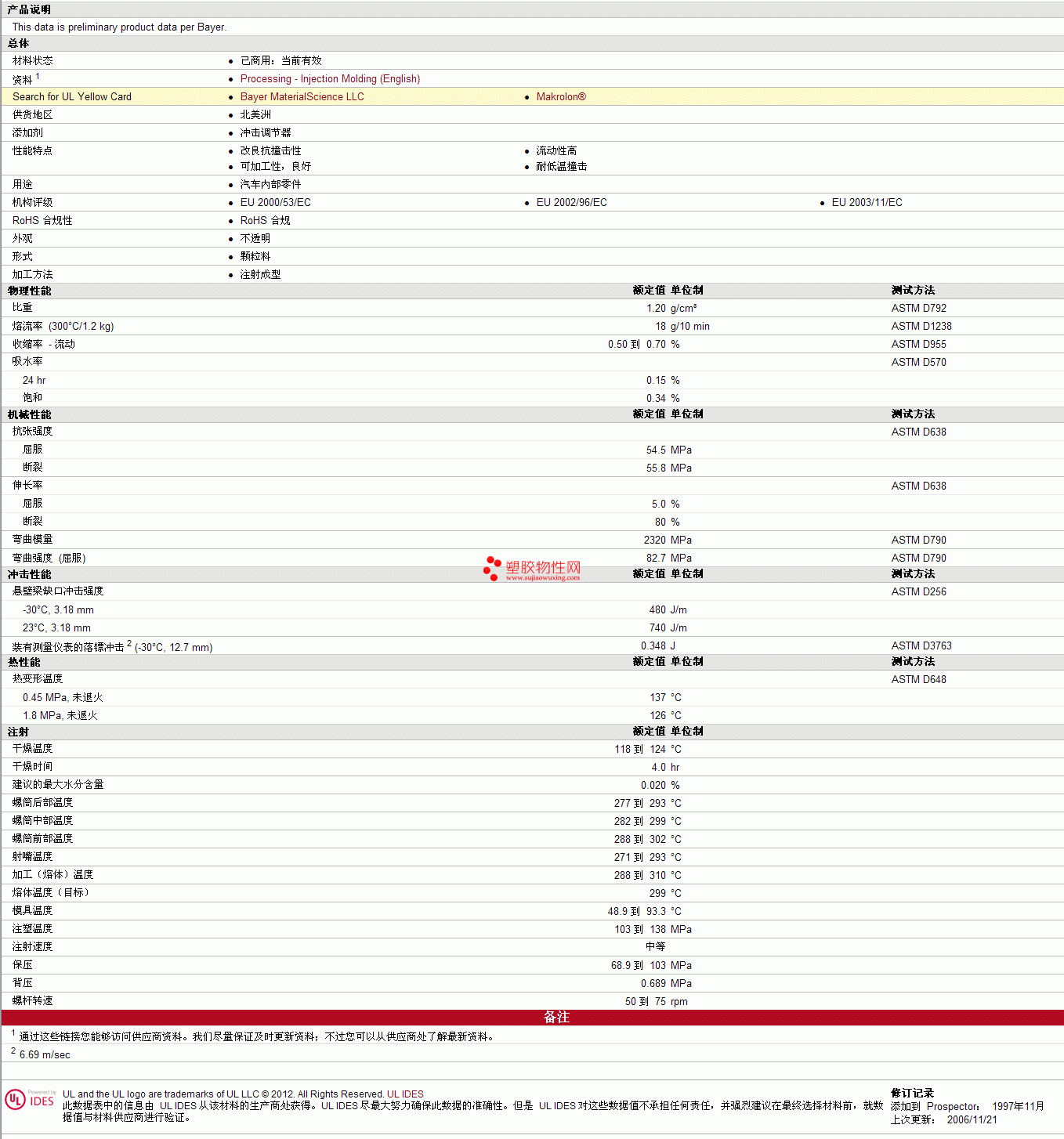Select the EU 2003/11/EC rating
The image size is (1064, 1139).
[x=867, y=203]
